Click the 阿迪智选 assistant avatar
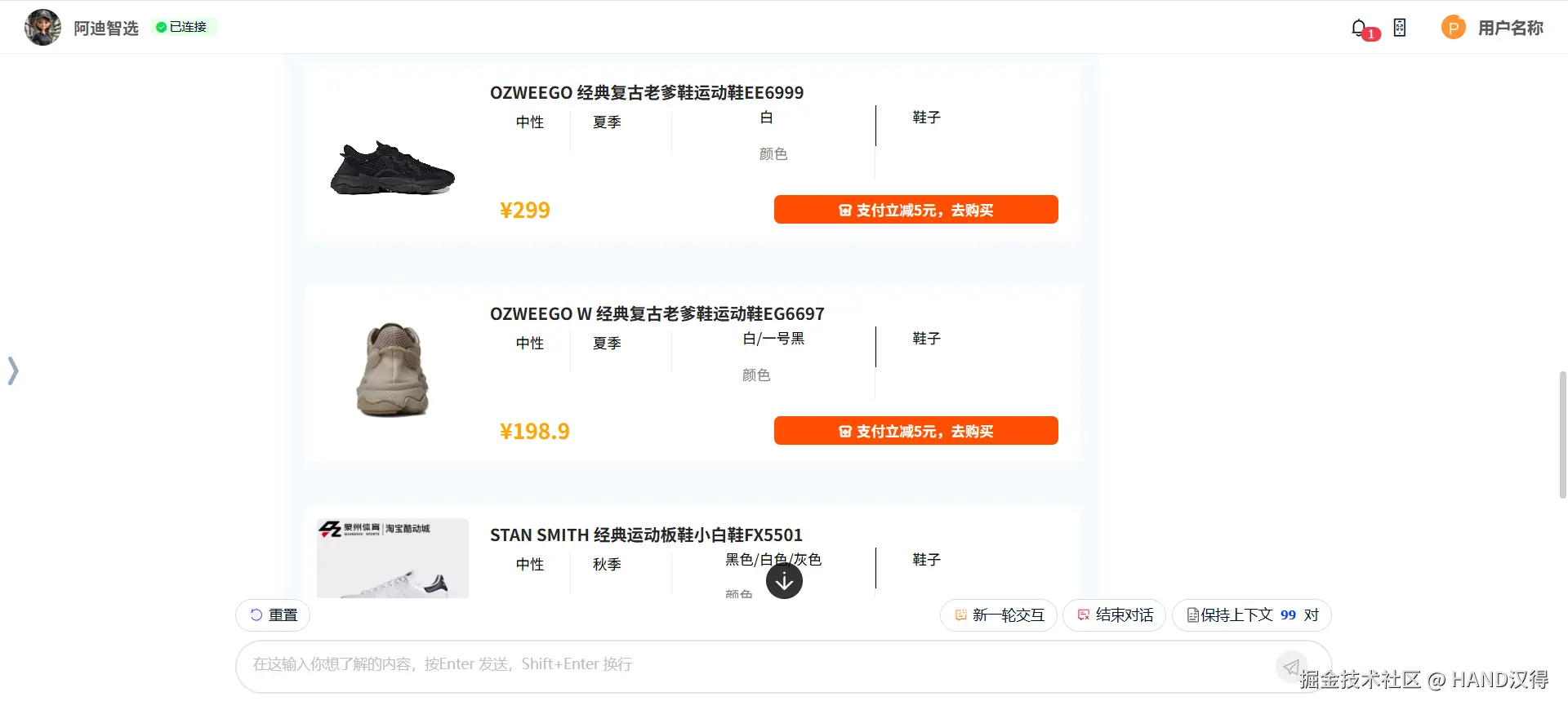The image size is (1568, 710). coord(42,28)
